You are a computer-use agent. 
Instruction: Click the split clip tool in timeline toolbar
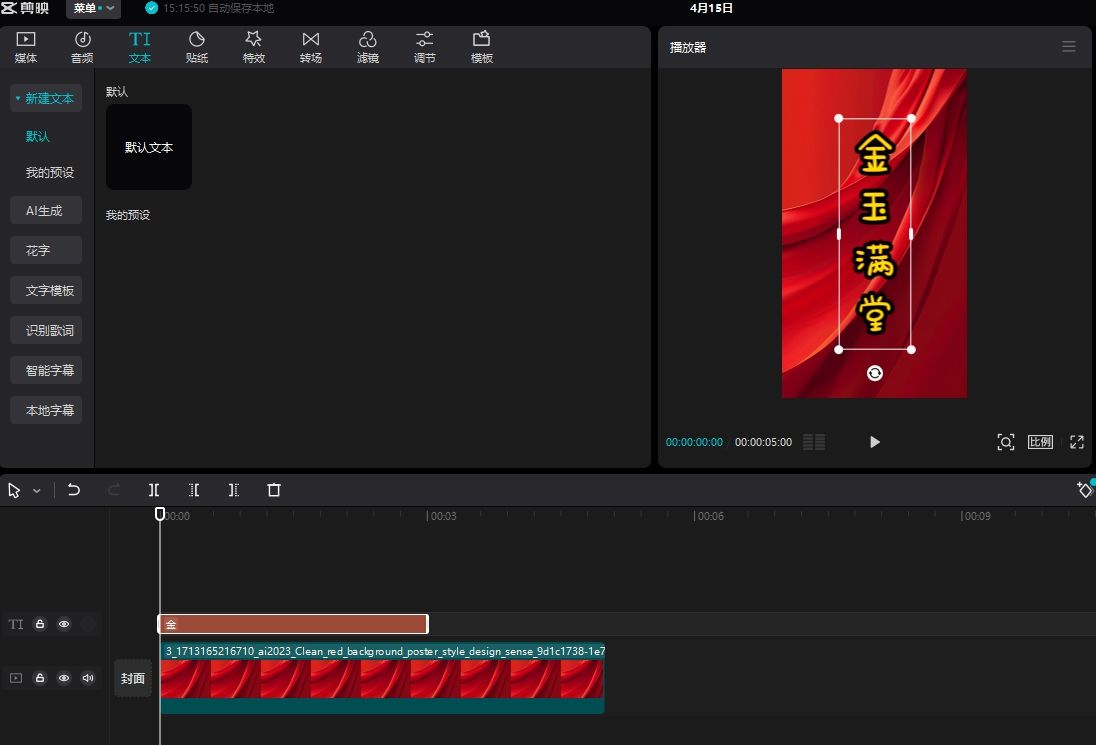click(154, 490)
